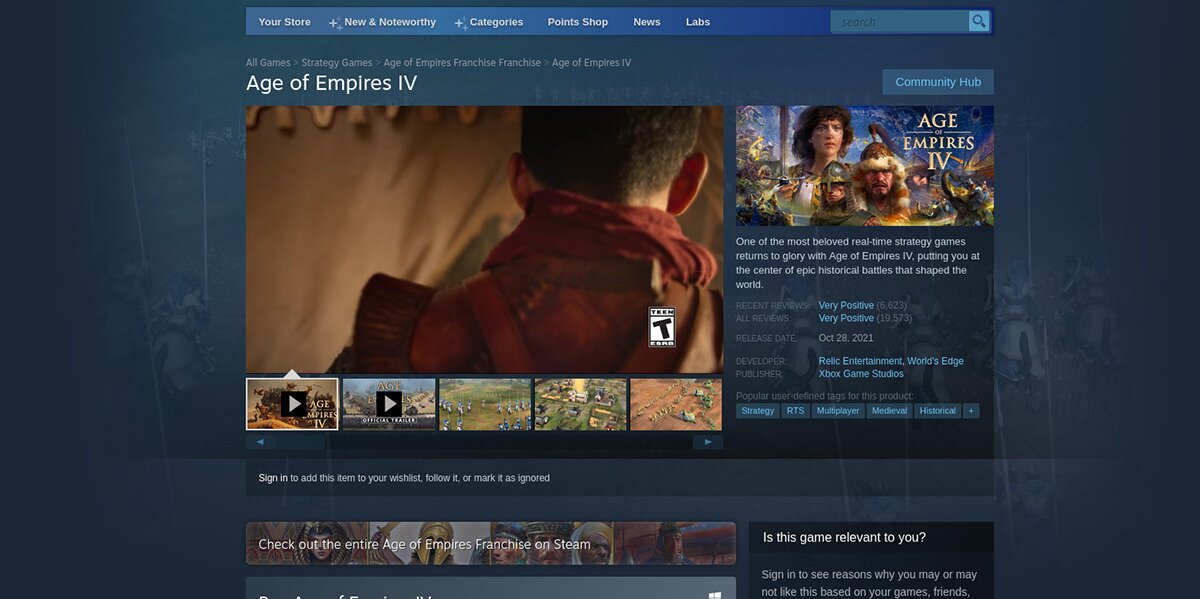Select the Medieval tag
The width and height of the screenshot is (1200, 599).
pos(889,411)
